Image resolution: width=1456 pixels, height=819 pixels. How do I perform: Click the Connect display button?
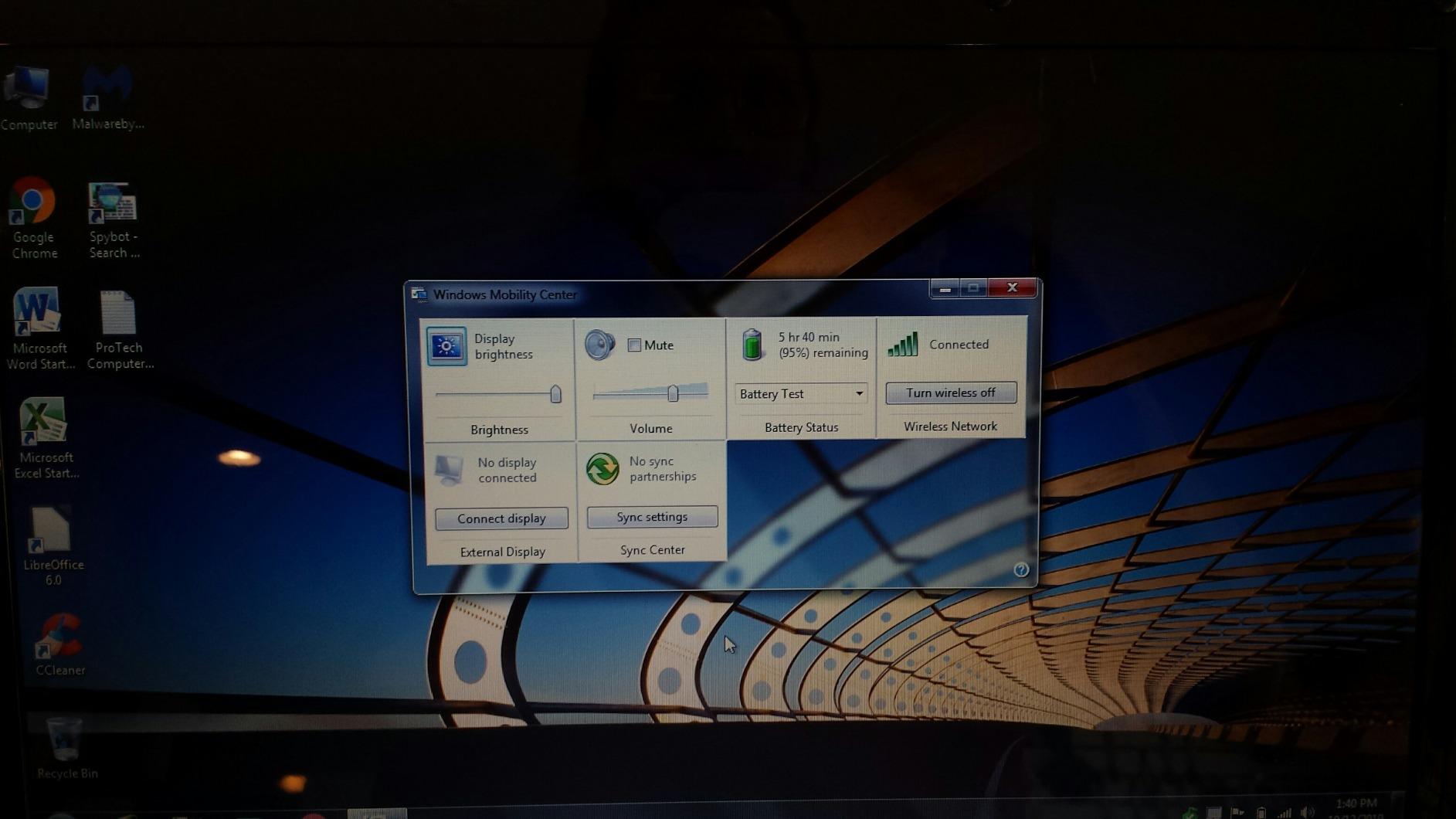pyautogui.click(x=501, y=518)
